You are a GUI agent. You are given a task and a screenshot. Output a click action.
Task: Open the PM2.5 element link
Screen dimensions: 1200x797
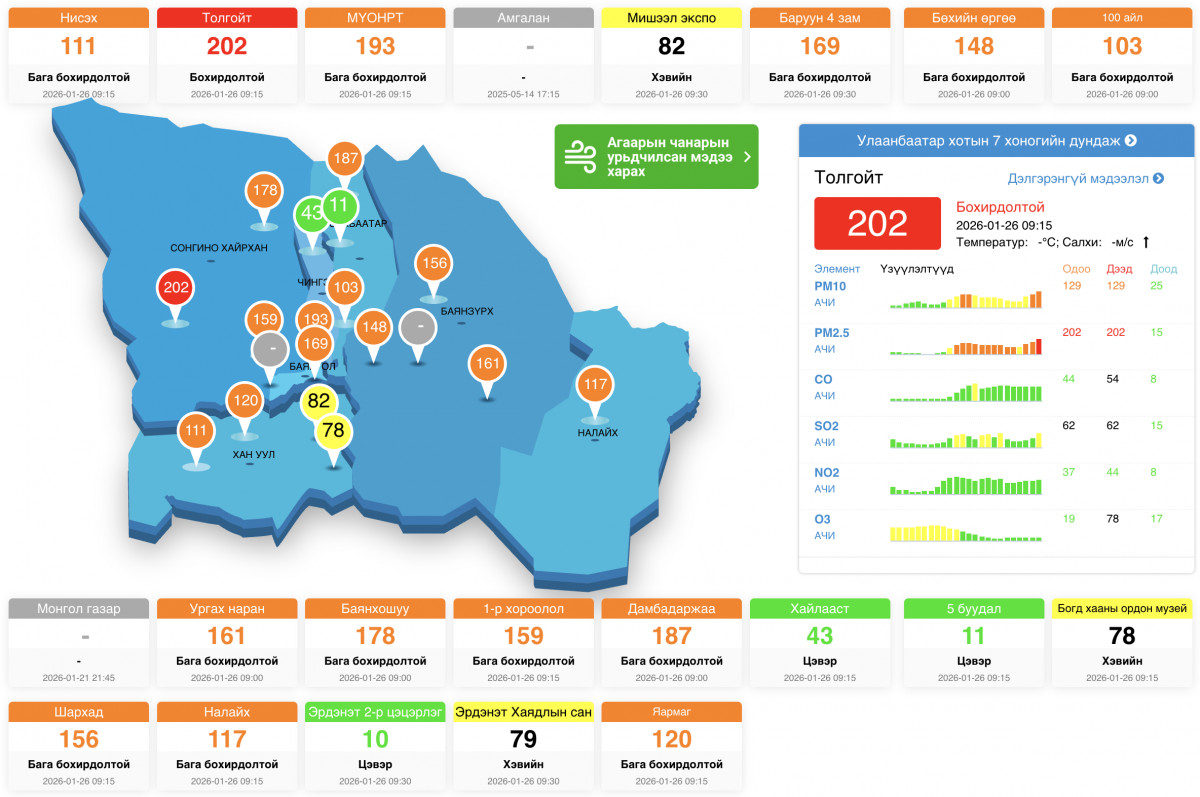pyautogui.click(x=832, y=332)
